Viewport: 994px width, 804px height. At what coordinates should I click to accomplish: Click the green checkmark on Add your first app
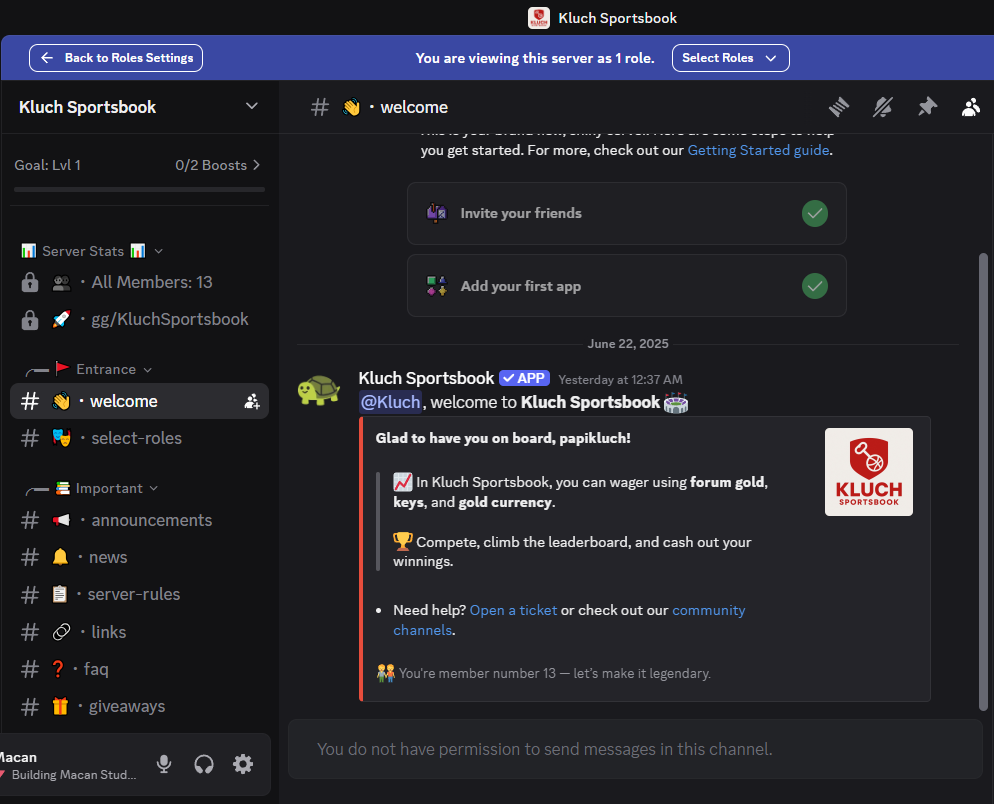pos(815,286)
